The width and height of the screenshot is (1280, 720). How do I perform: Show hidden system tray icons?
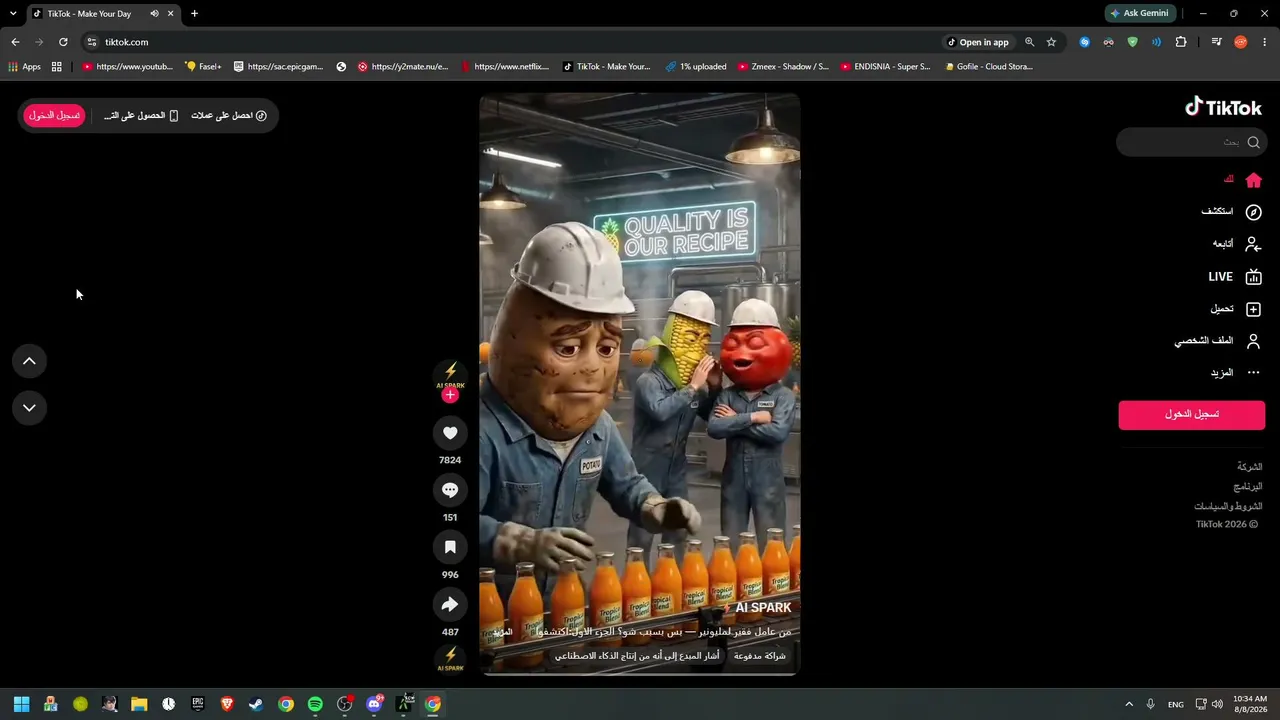pos(1129,704)
